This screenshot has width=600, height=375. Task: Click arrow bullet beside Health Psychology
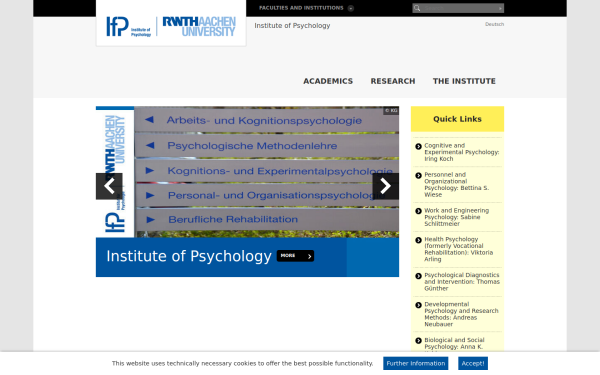pos(418,240)
